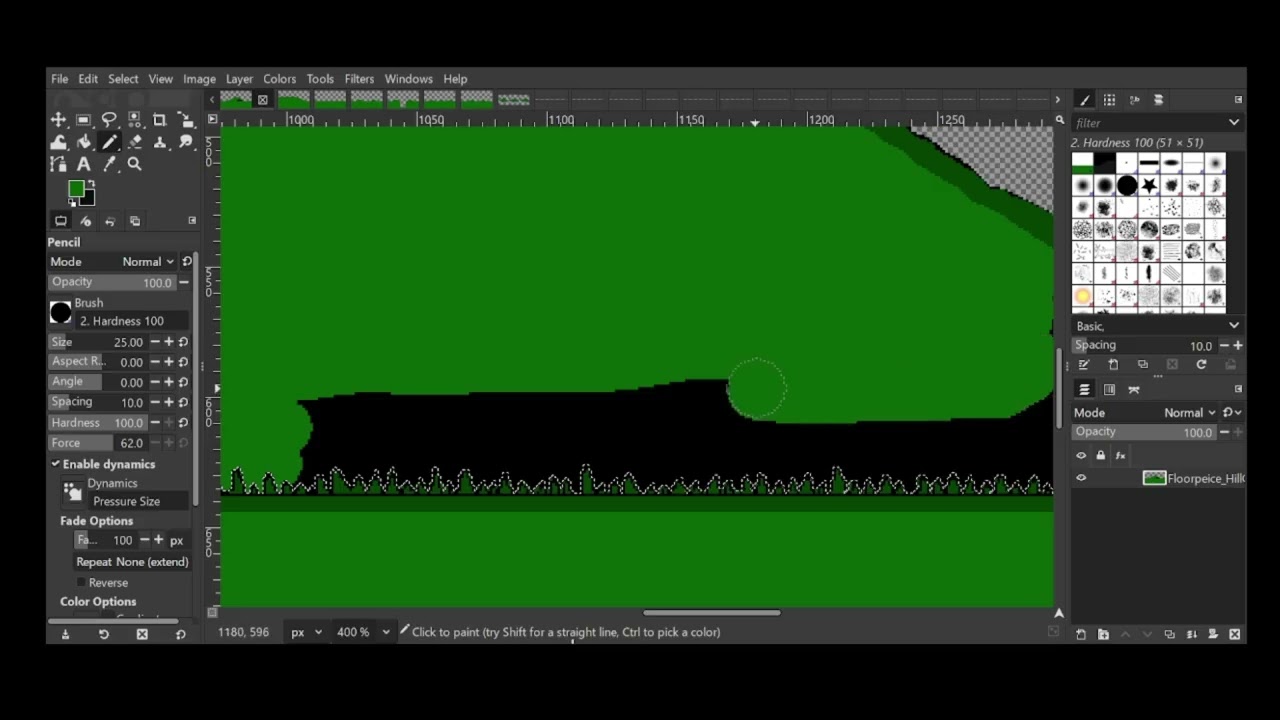Reset tool options to defaults icon
The image size is (1280, 720).
click(180, 635)
